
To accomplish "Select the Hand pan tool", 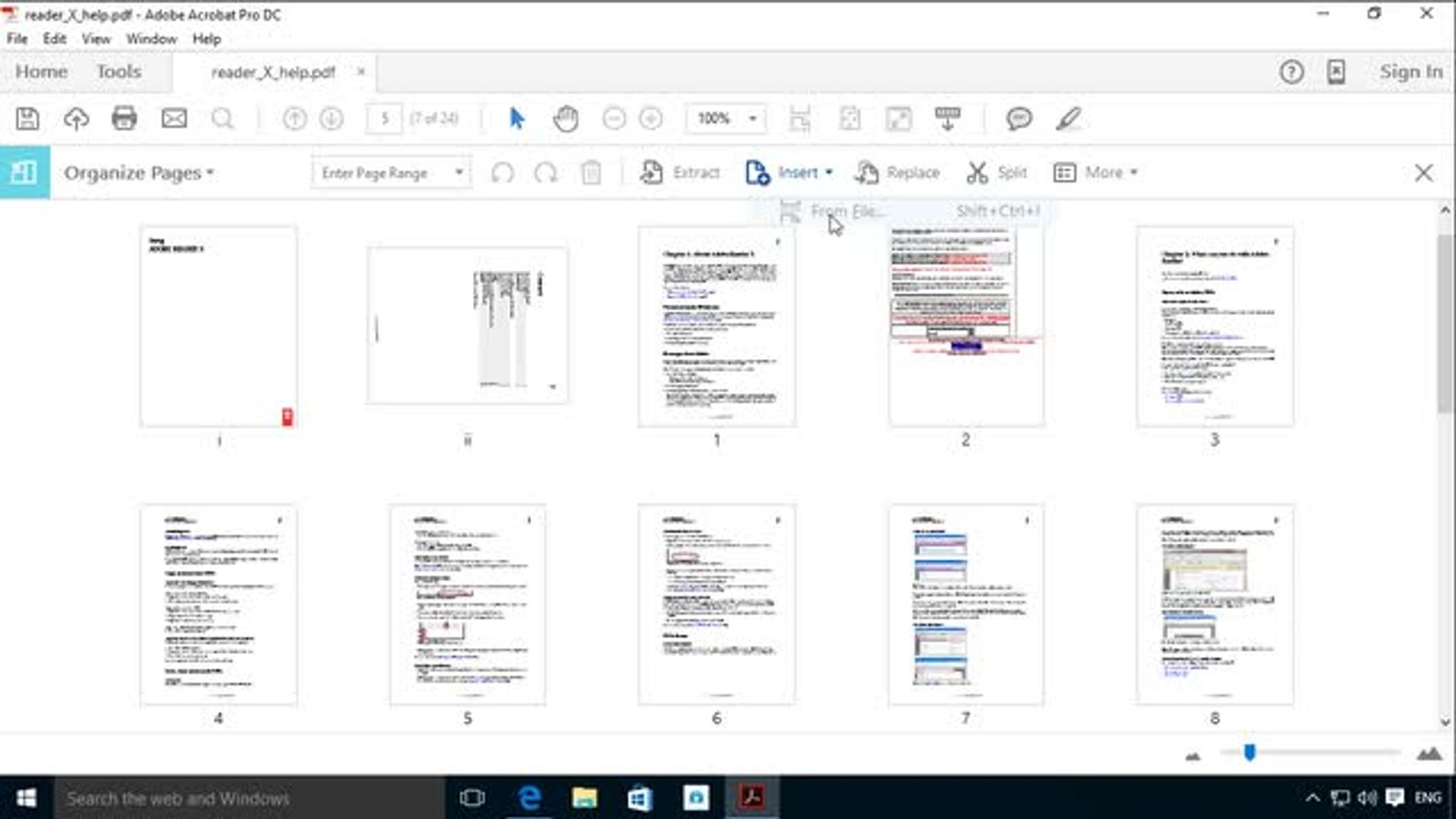I will coord(566,118).
